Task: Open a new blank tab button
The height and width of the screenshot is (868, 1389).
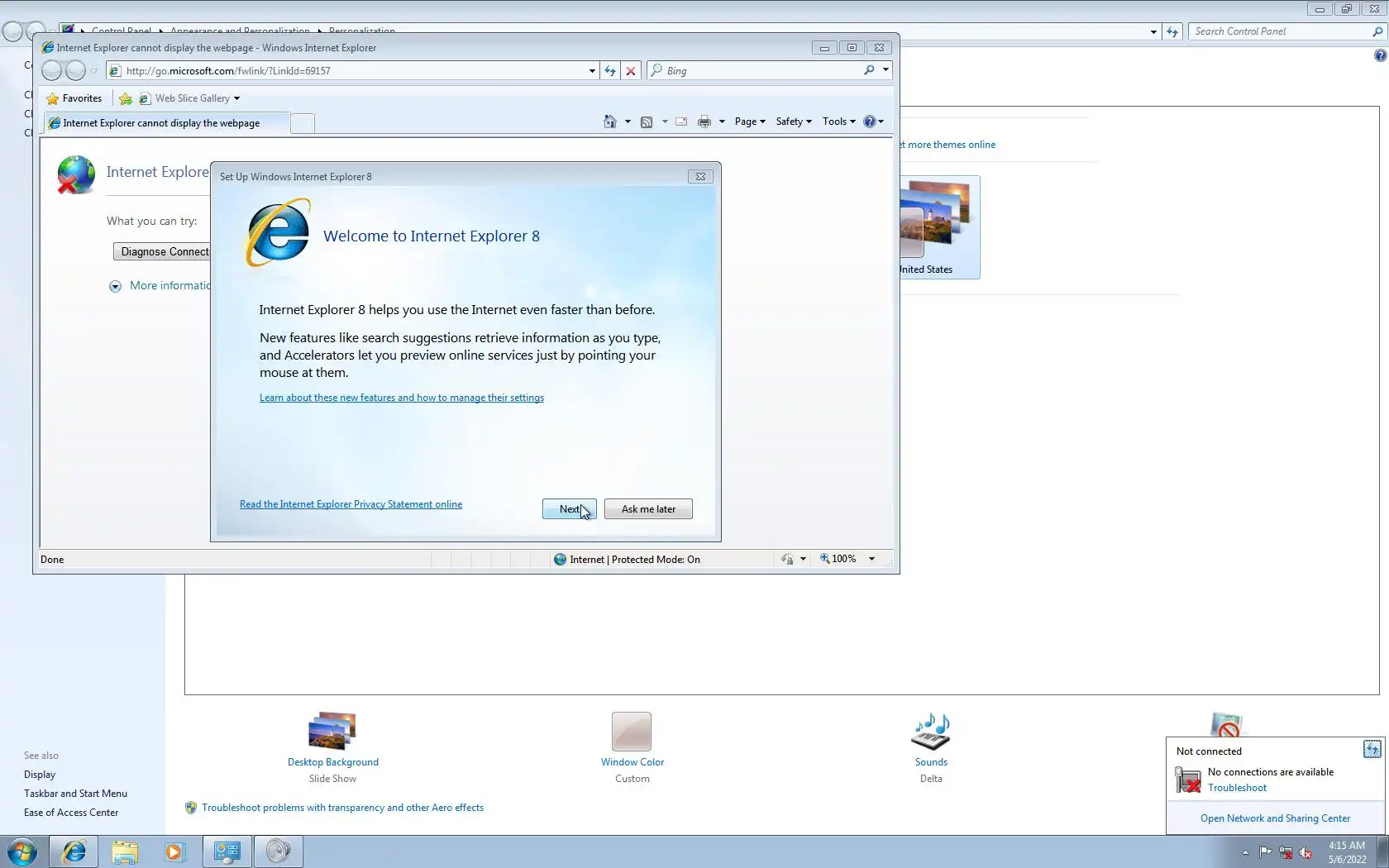Action: [303, 124]
